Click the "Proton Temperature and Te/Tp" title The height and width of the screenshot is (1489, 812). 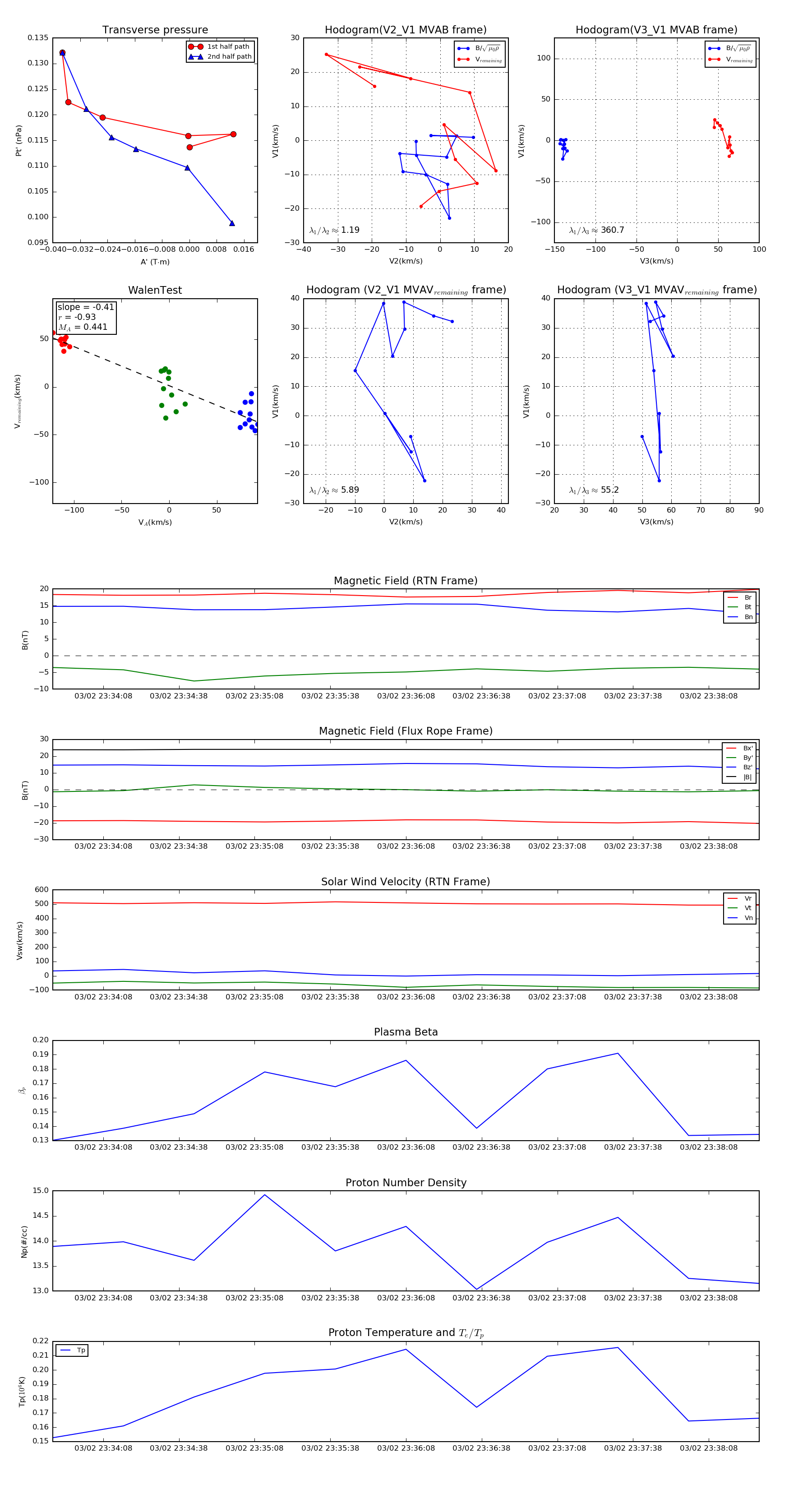coord(406,1332)
